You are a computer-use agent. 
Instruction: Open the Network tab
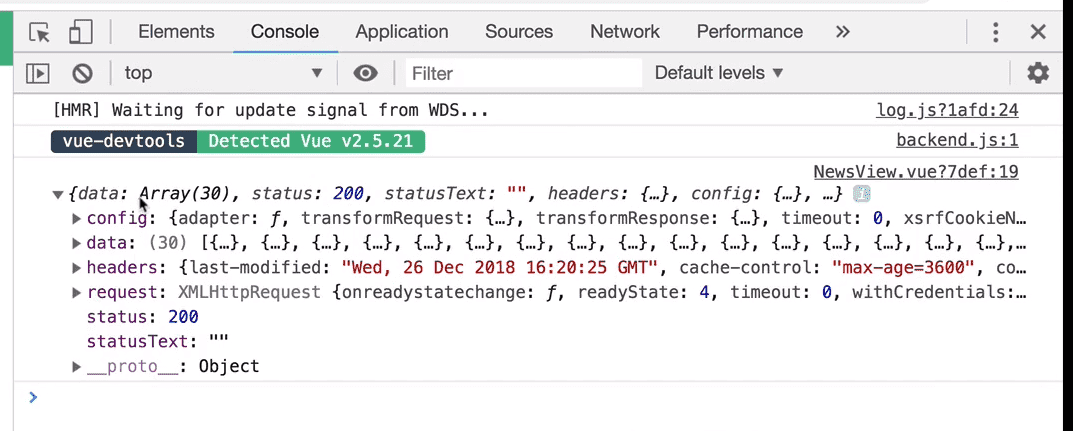click(625, 31)
